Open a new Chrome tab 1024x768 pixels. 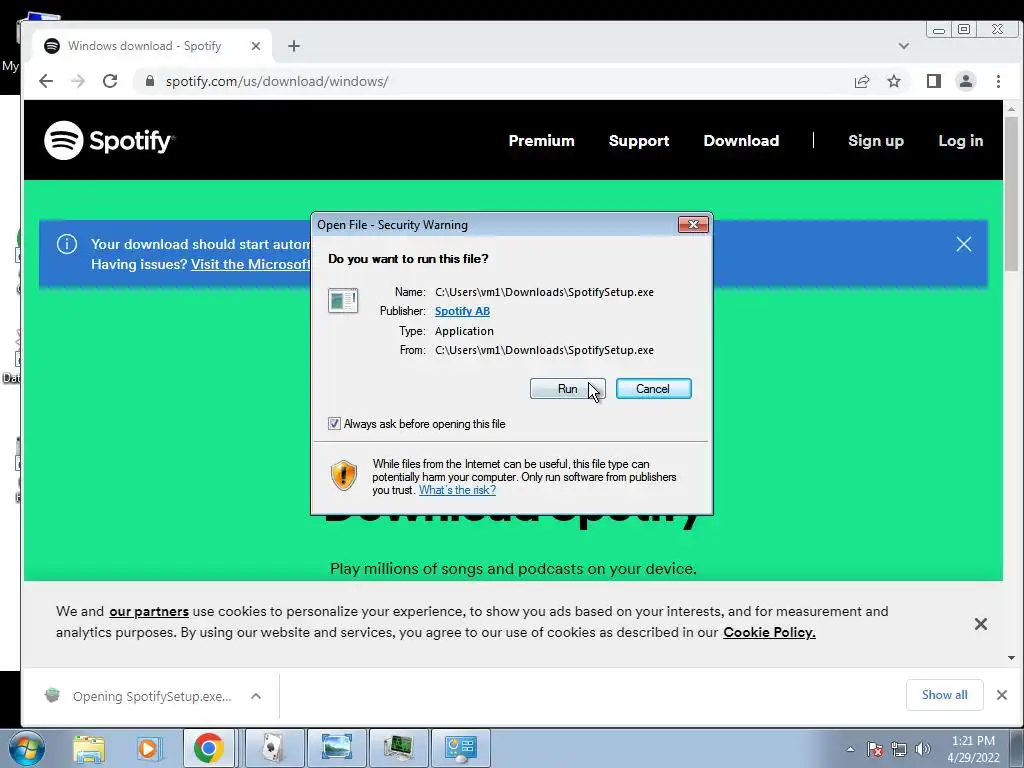pos(294,46)
